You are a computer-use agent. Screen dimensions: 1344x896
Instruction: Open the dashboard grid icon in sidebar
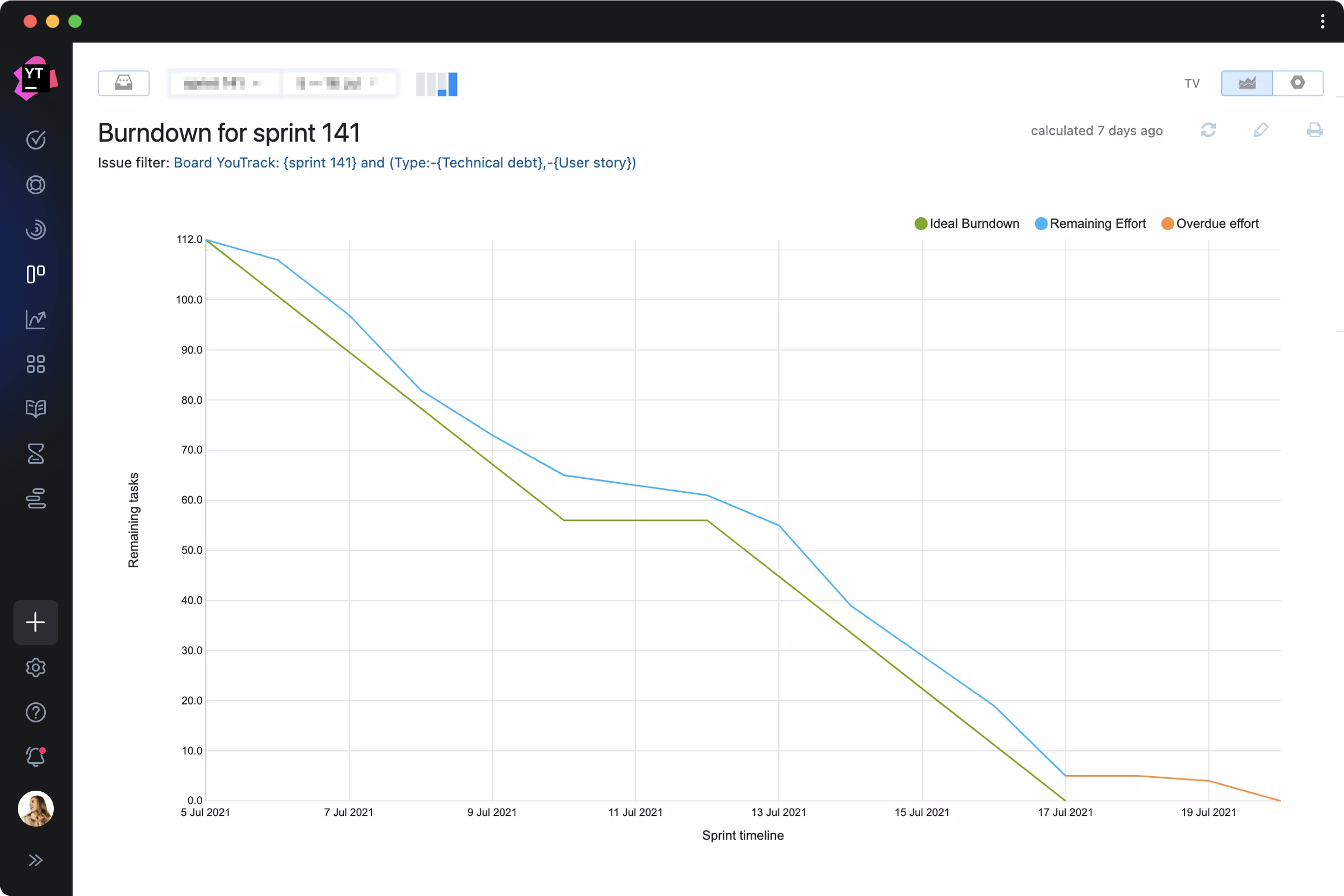pyautogui.click(x=36, y=363)
